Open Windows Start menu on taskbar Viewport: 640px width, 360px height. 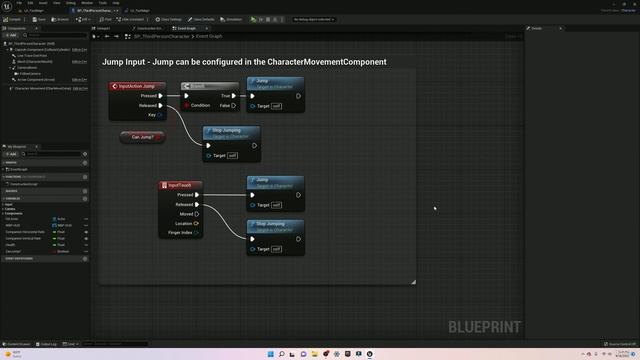(x=270, y=354)
